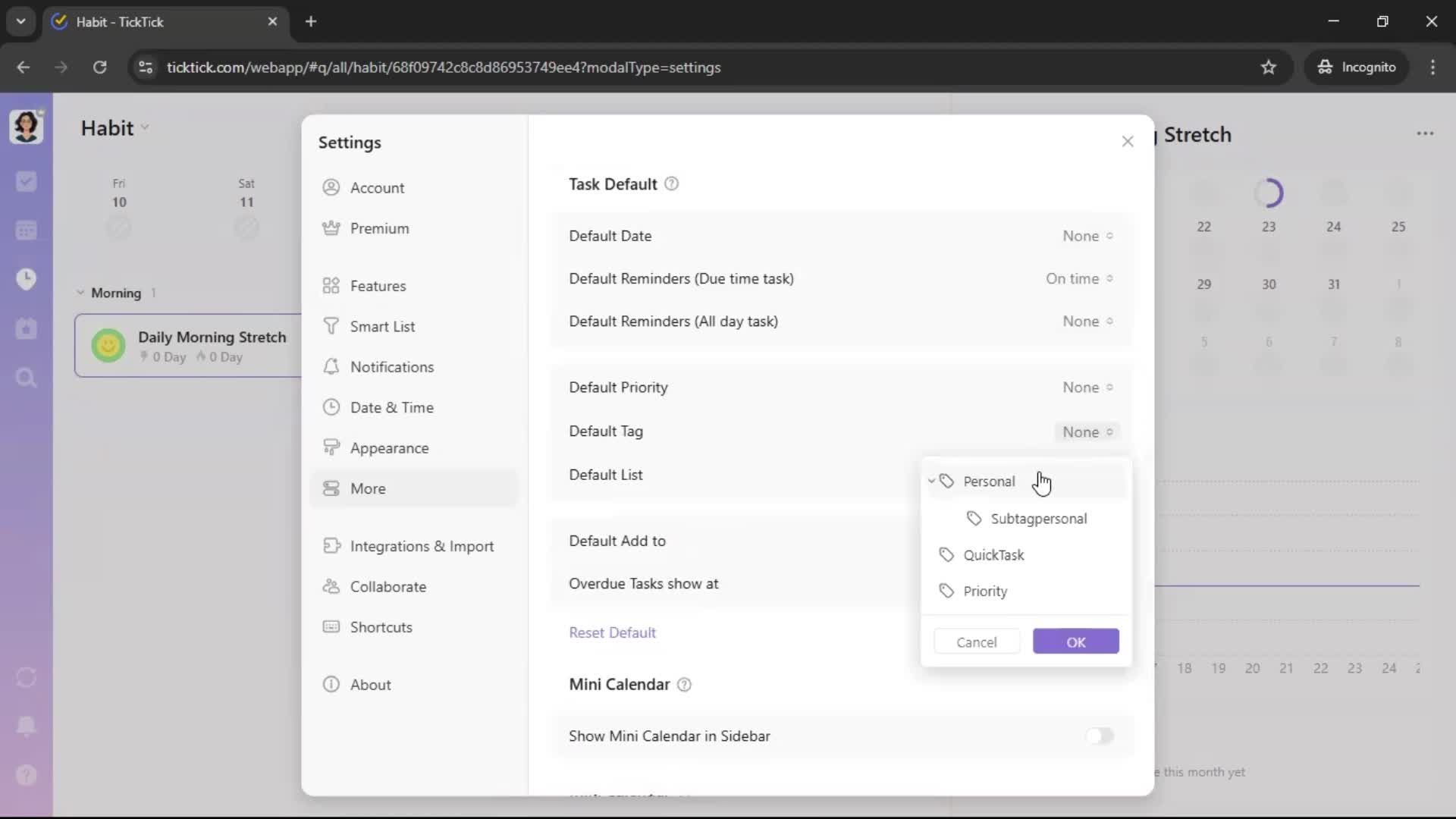Click the Pomodoro clock icon in sidebar
Screen dimensions: 1456x819
click(26, 279)
